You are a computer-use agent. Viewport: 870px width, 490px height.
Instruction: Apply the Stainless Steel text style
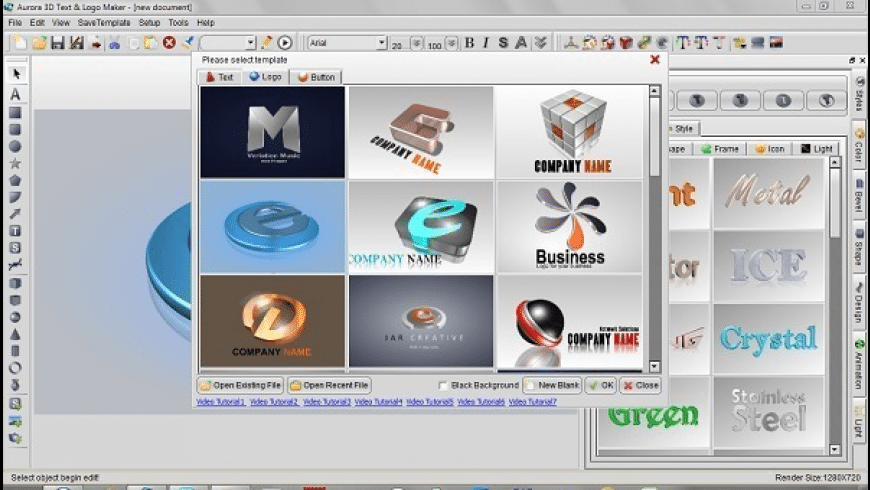coord(768,412)
